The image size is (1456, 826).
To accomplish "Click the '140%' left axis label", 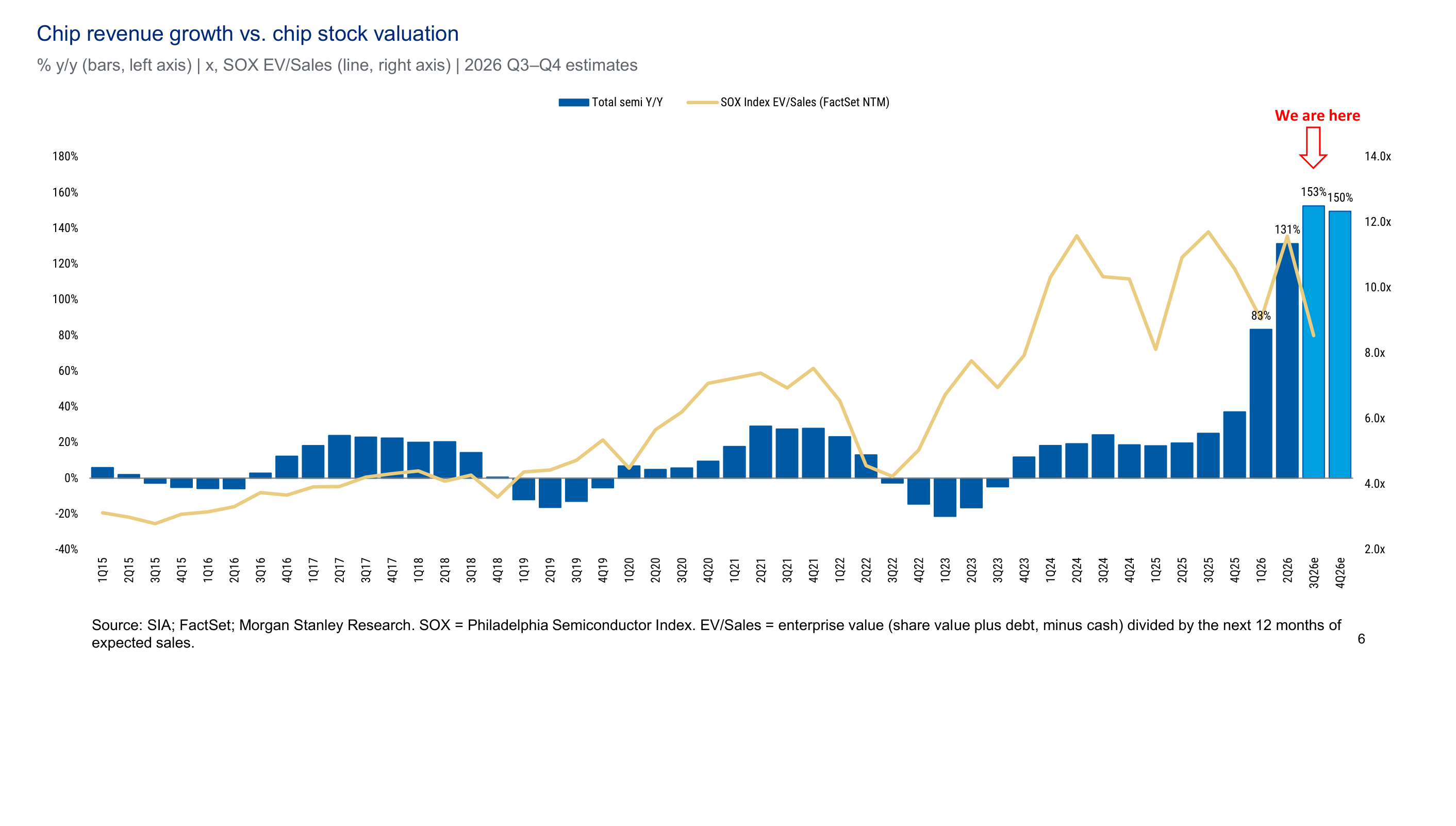I will (x=65, y=228).
